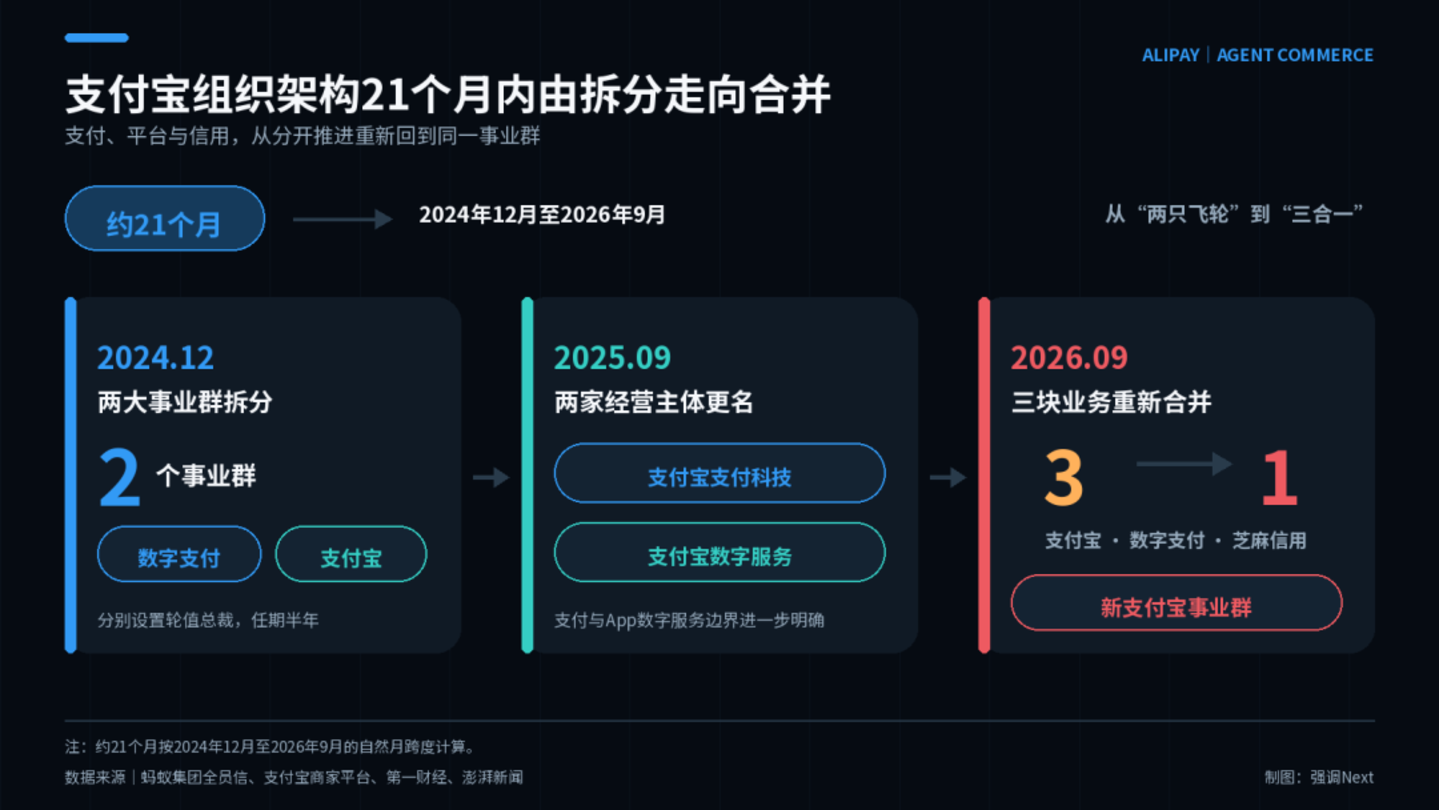
Task: Click the arrow between 2025.09 and 2026.09 cards
Action: pos(948,478)
